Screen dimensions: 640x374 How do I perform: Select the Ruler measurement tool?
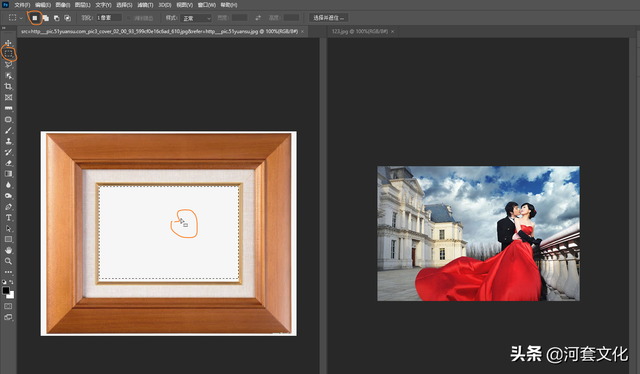[x=8, y=109]
